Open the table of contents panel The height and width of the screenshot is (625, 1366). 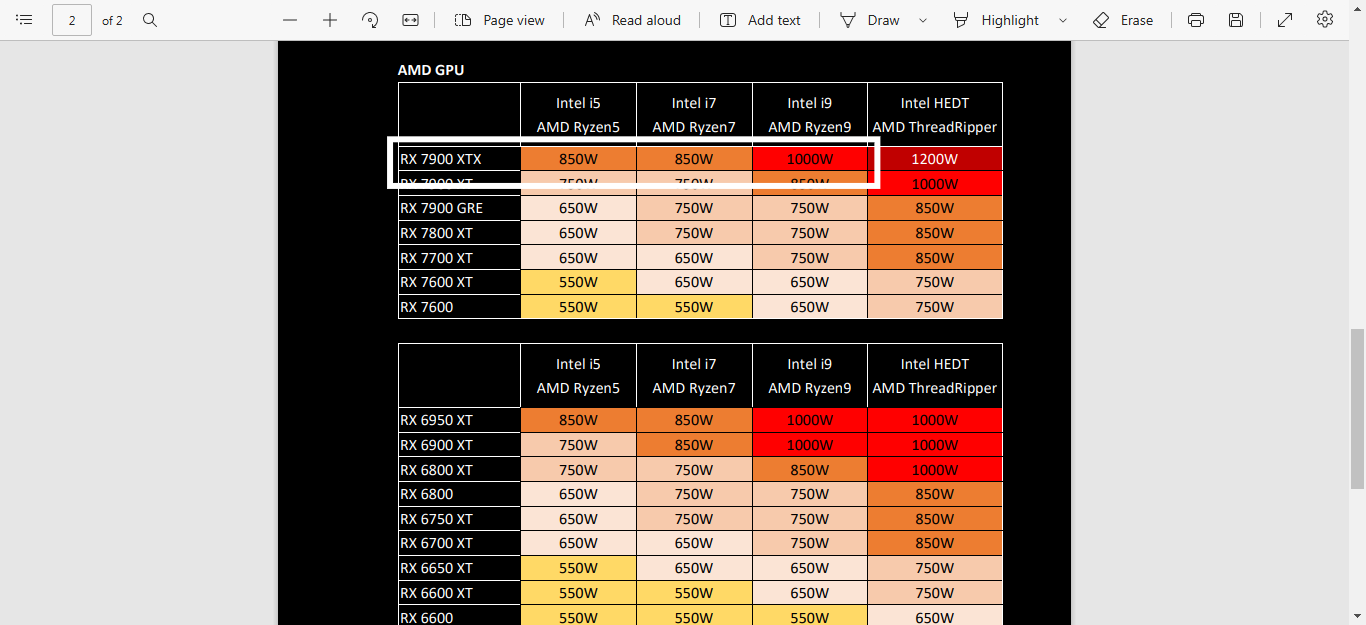[x=25, y=20]
